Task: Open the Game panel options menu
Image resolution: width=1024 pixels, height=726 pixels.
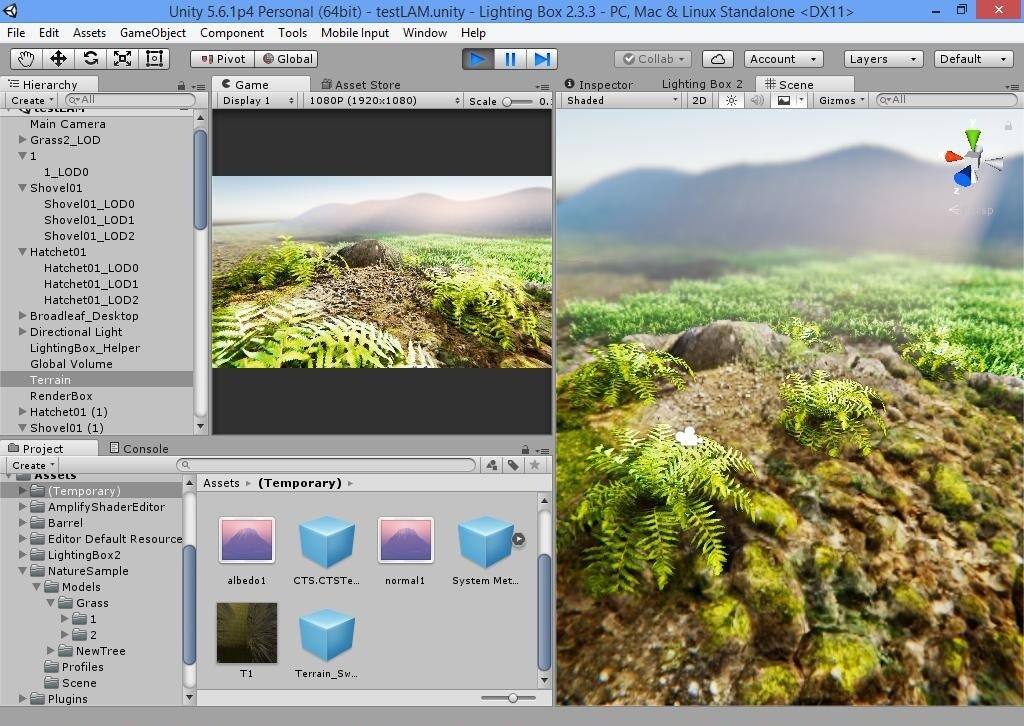Action: [543, 86]
